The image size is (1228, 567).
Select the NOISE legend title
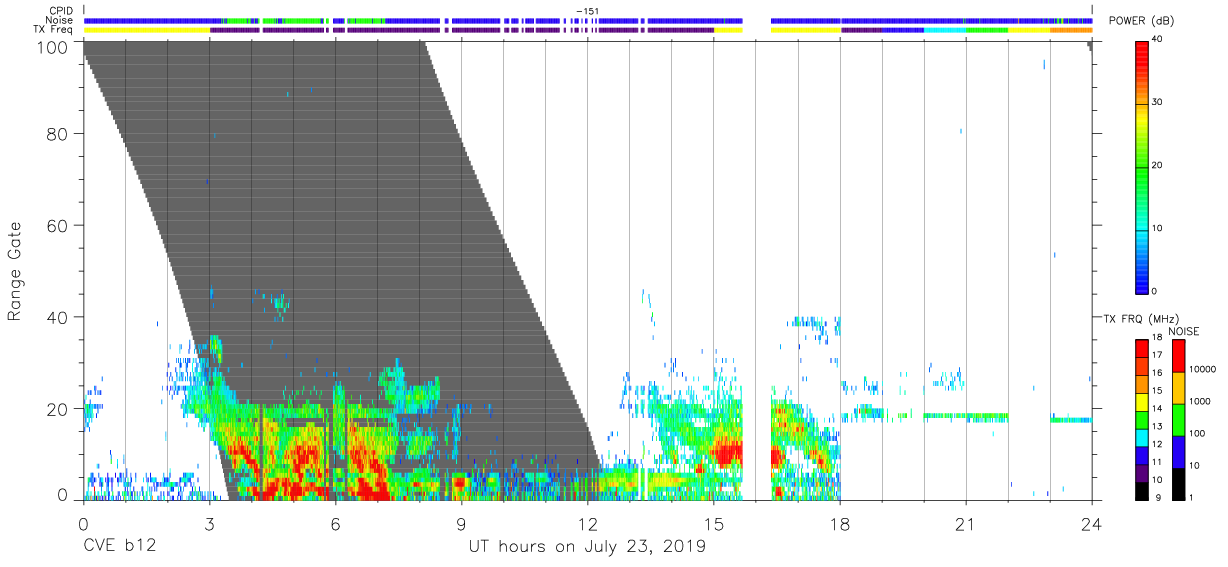[1186, 331]
